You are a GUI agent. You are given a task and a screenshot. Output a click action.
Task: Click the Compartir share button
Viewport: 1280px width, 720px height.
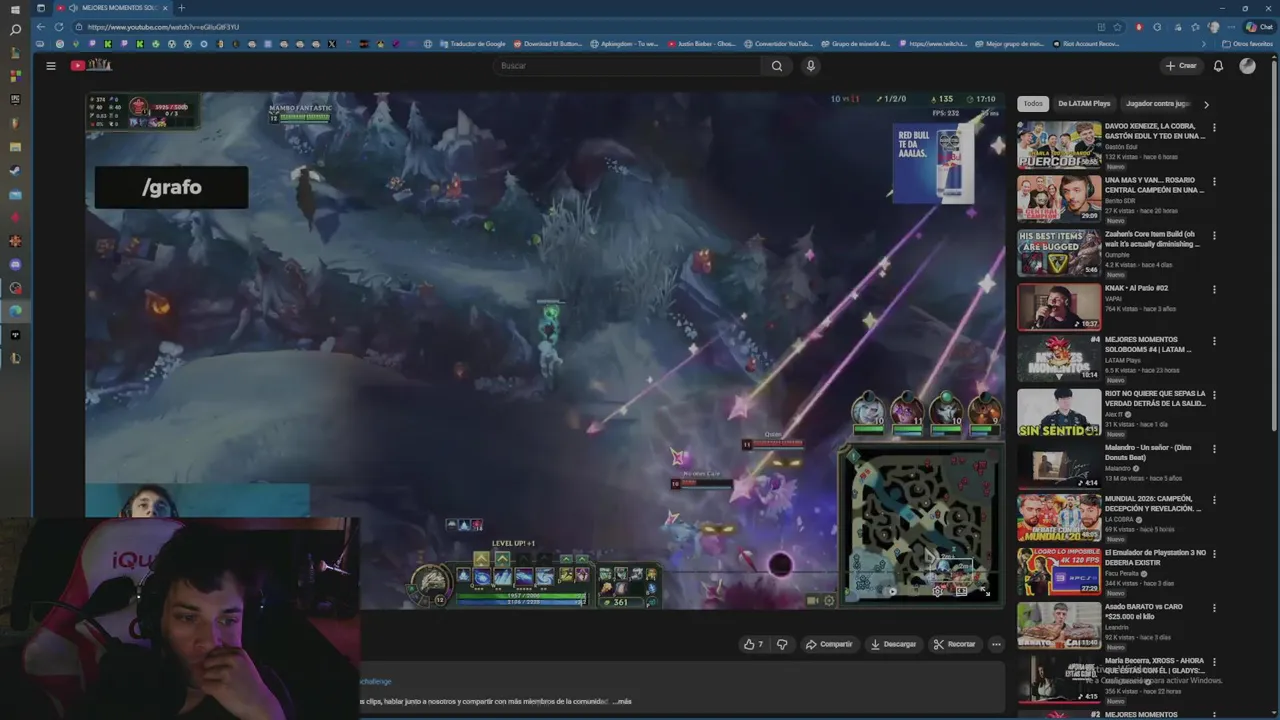(829, 644)
